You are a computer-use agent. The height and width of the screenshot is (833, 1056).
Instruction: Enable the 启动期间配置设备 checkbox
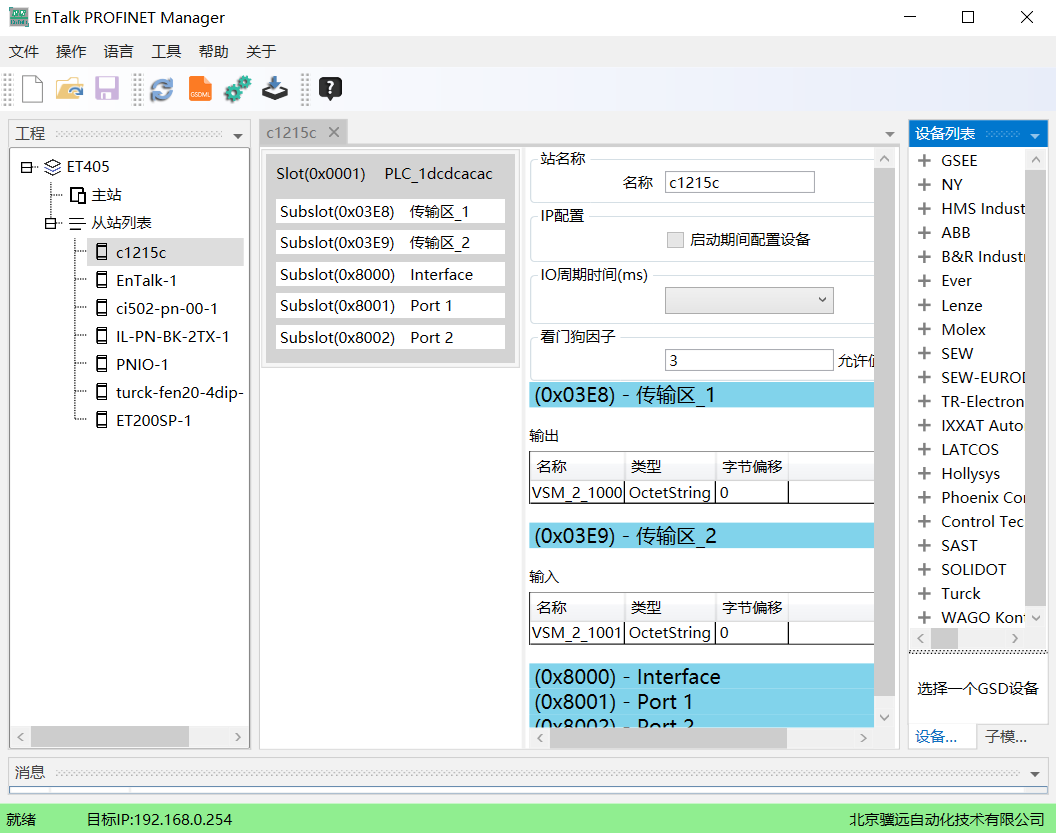pyautogui.click(x=675, y=240)
